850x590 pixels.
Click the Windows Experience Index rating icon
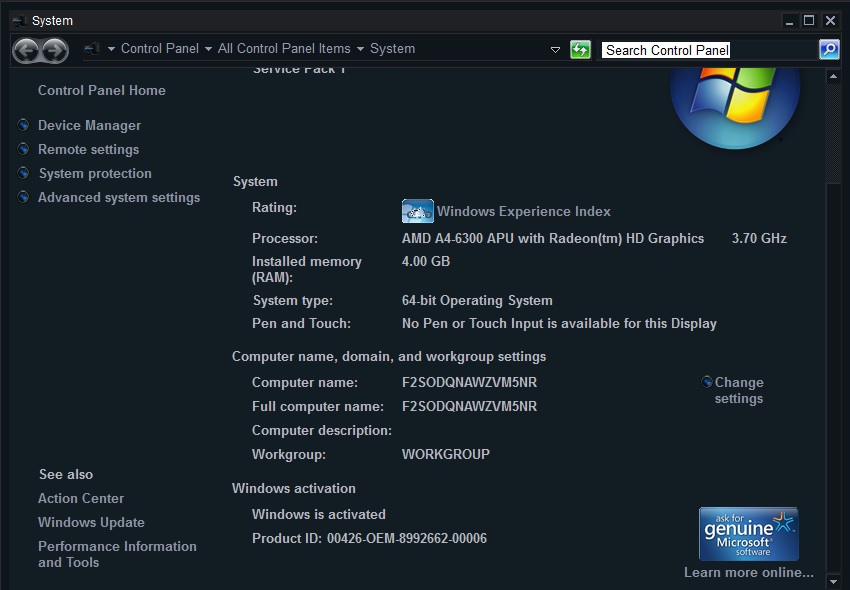[x=417, y=211]
